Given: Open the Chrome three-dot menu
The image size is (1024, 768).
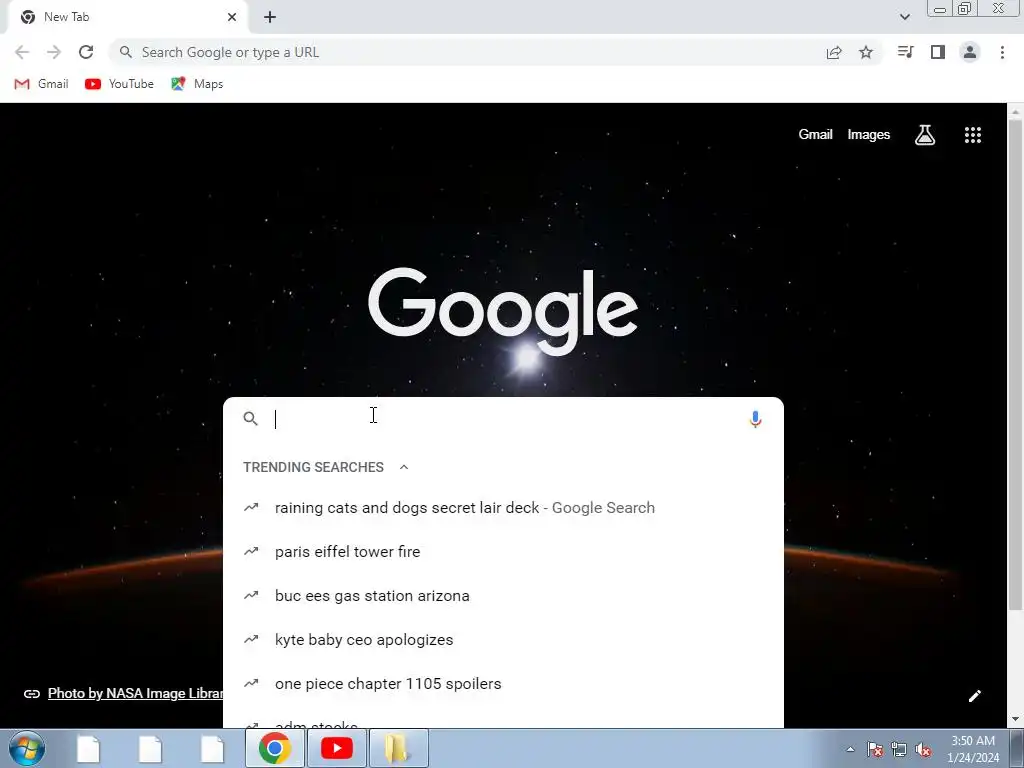Looking at the screenshot, I should click(x=1002, y=52).
